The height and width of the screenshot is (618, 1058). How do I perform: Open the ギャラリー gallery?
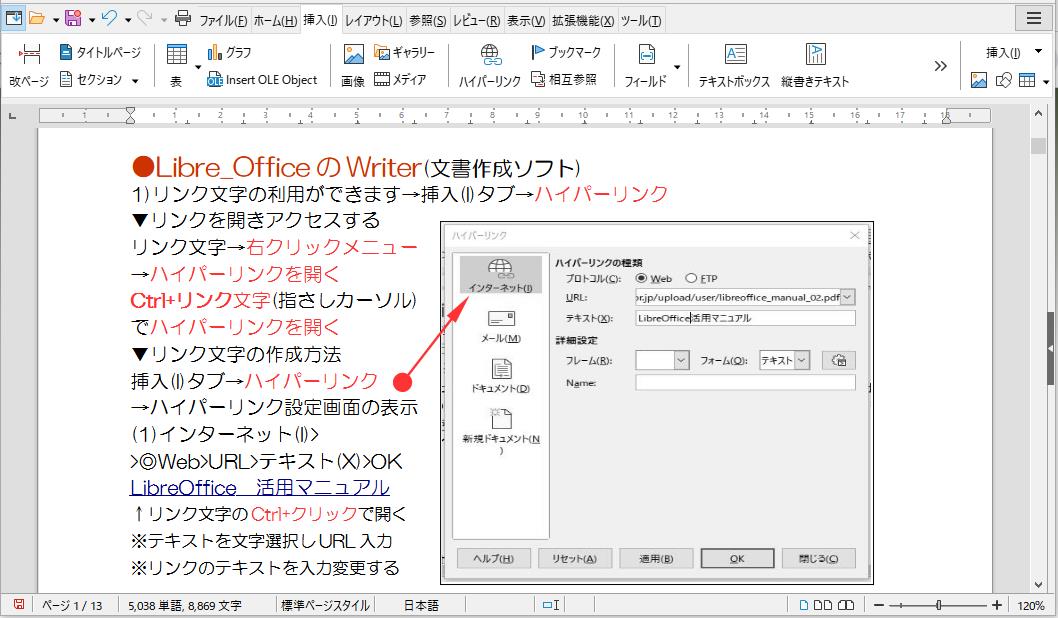pyautogui.click(x=404, y=52)
